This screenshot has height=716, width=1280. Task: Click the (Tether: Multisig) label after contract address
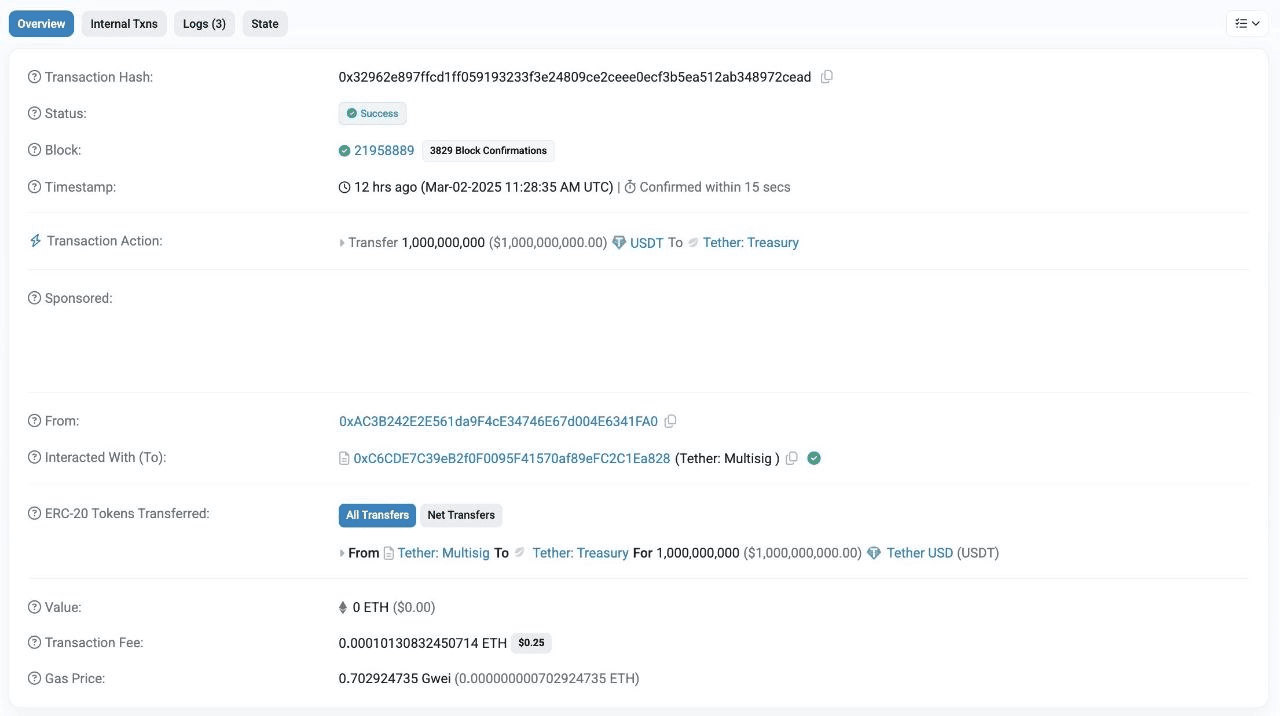[x=728, y=458]
